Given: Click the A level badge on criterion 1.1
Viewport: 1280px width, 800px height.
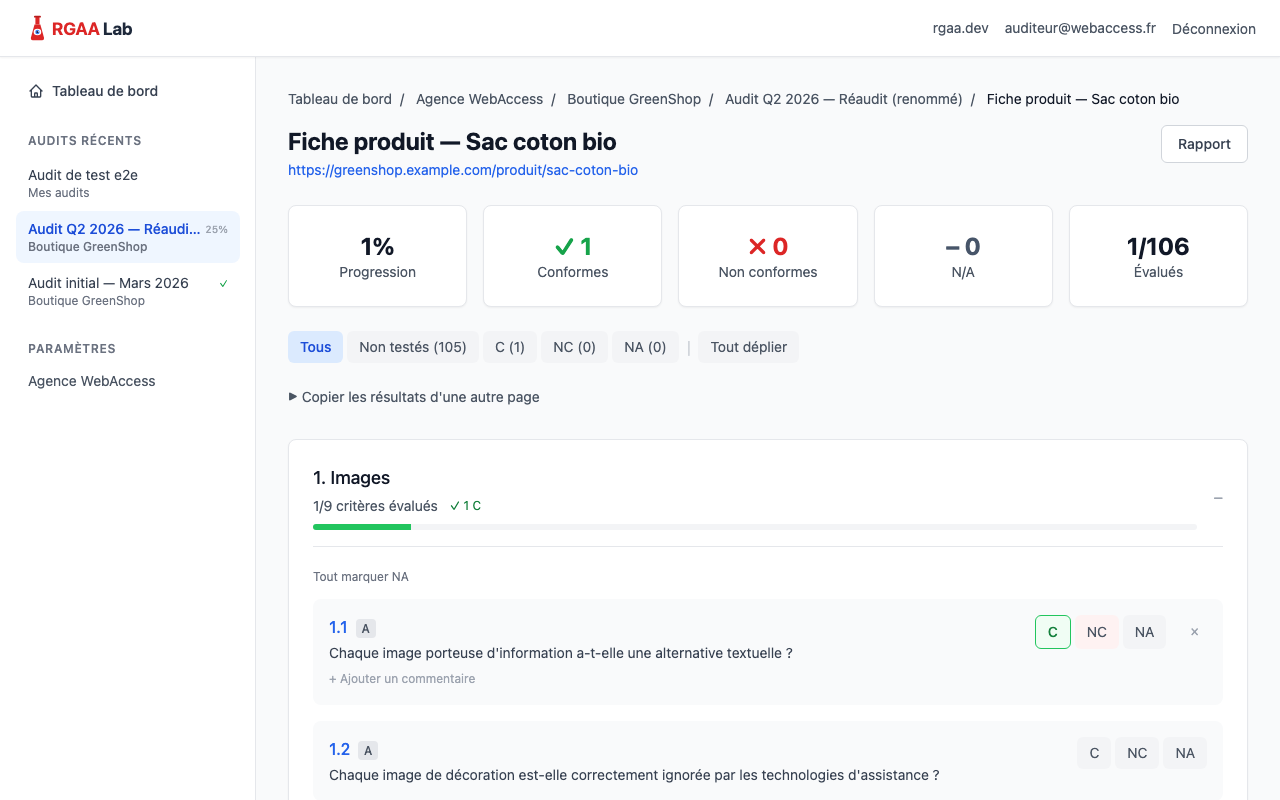Looking at the screenshot, I should click(365, 628).
